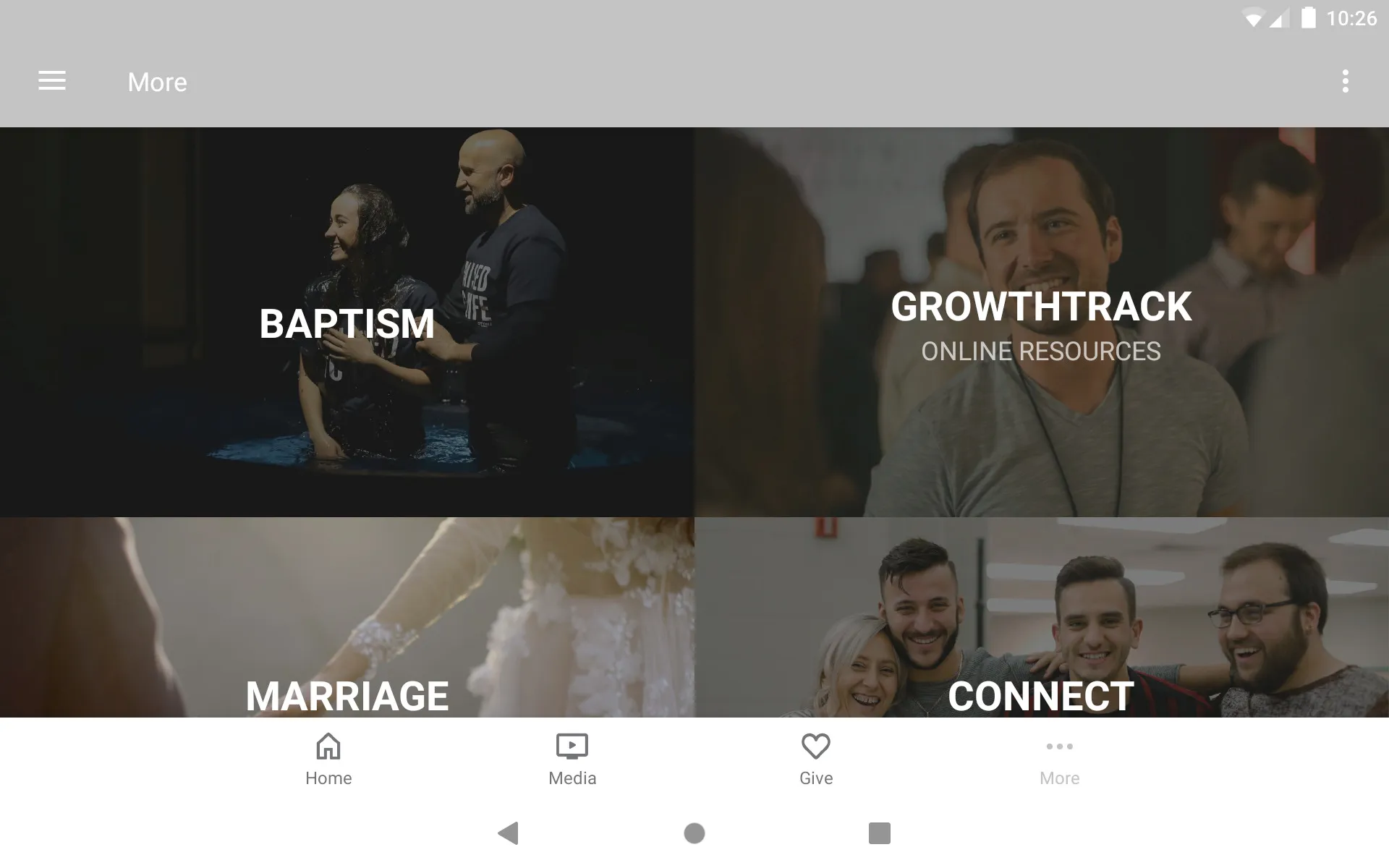Toggle the navigation drawer open
Viewport: 1389px width, 868px height.
point(52,82)
